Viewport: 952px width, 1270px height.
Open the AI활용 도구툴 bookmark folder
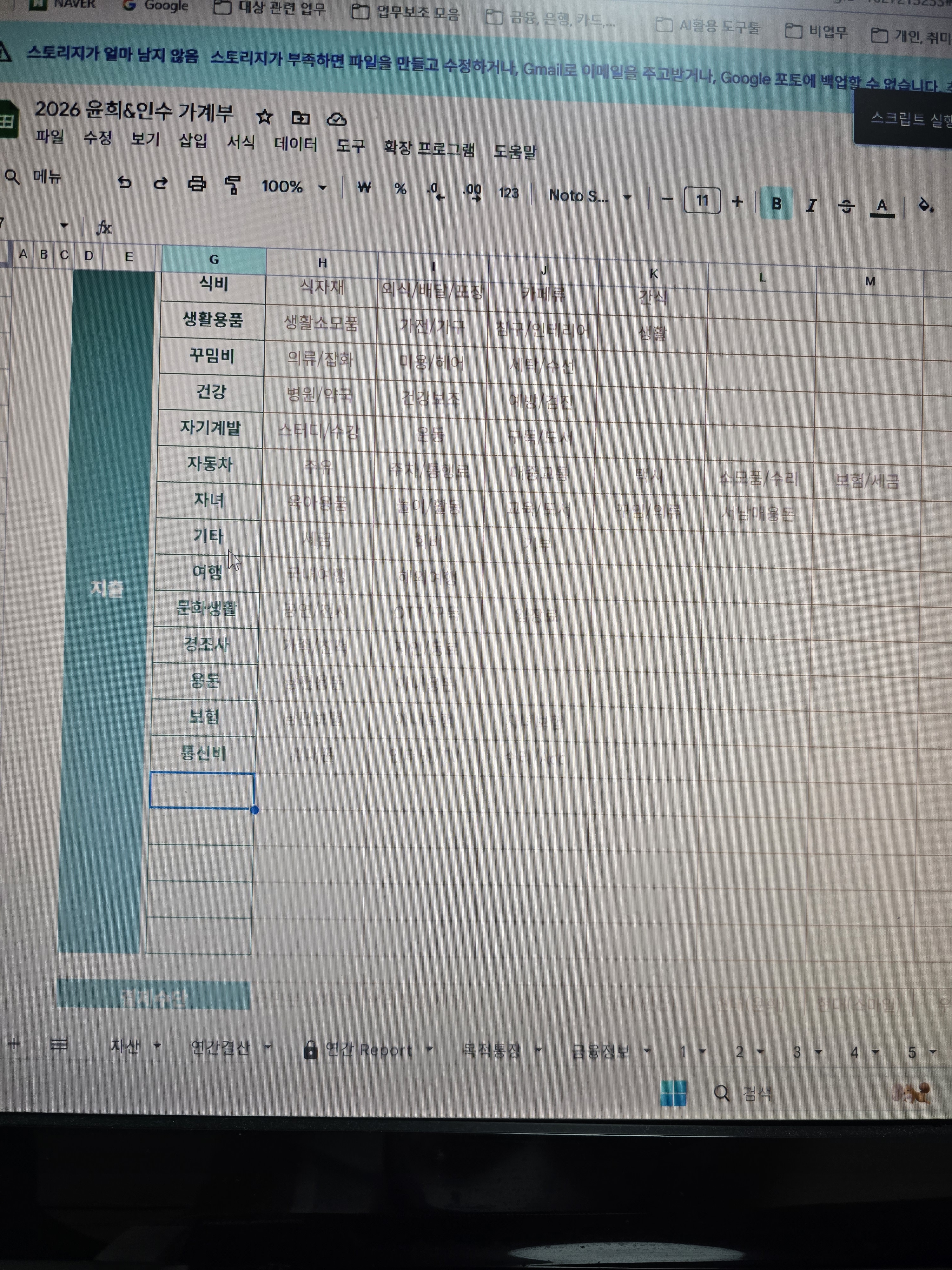click(708, 26)
